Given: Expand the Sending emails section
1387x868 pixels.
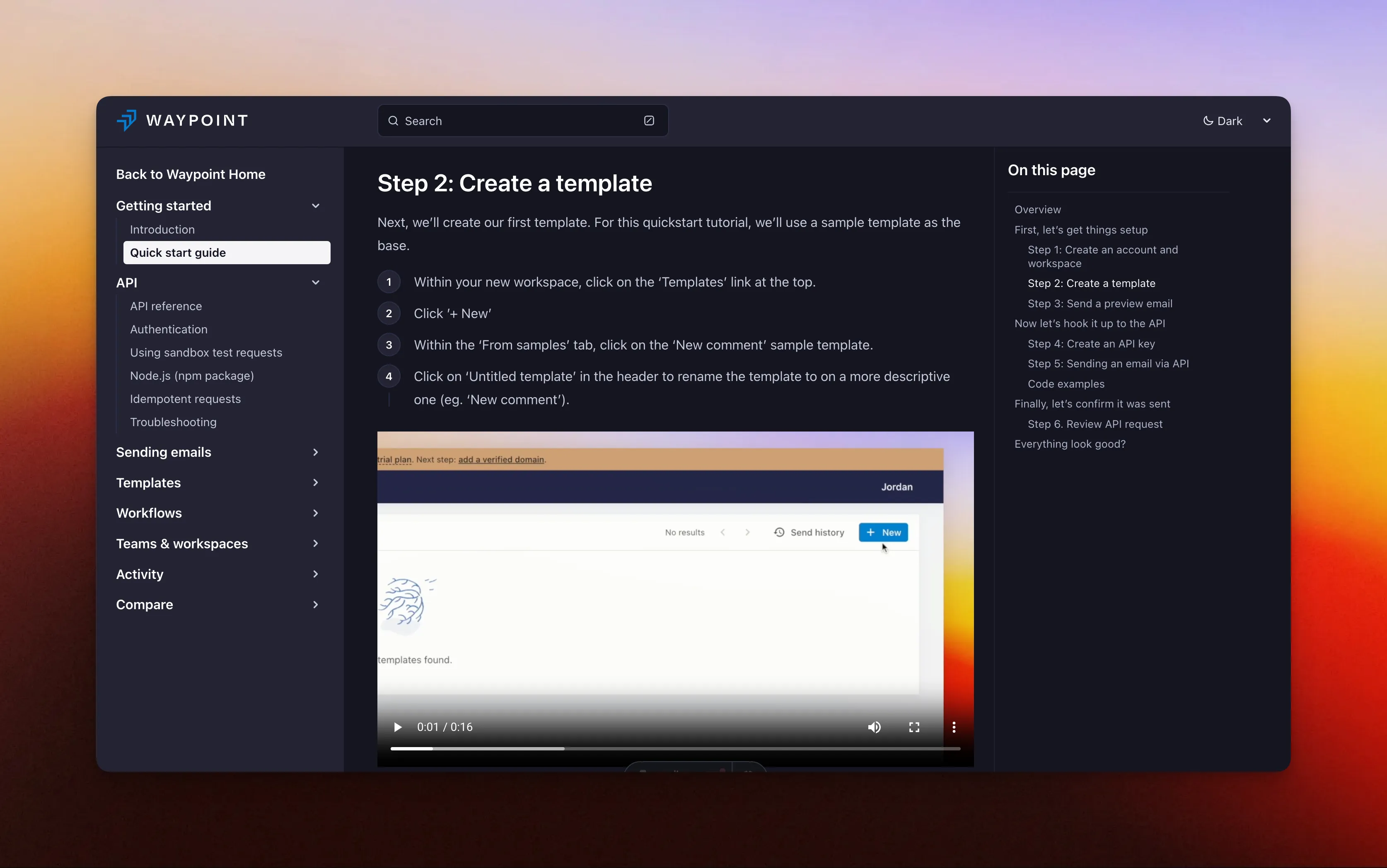Looking at the screenshot, I should click(315, 452).
